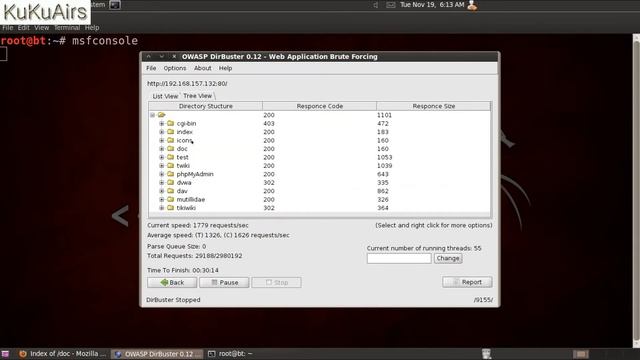This screenshot has height=360, width=640.
Task: Click the 302 response code for dvwa
Action: [269, 182]
